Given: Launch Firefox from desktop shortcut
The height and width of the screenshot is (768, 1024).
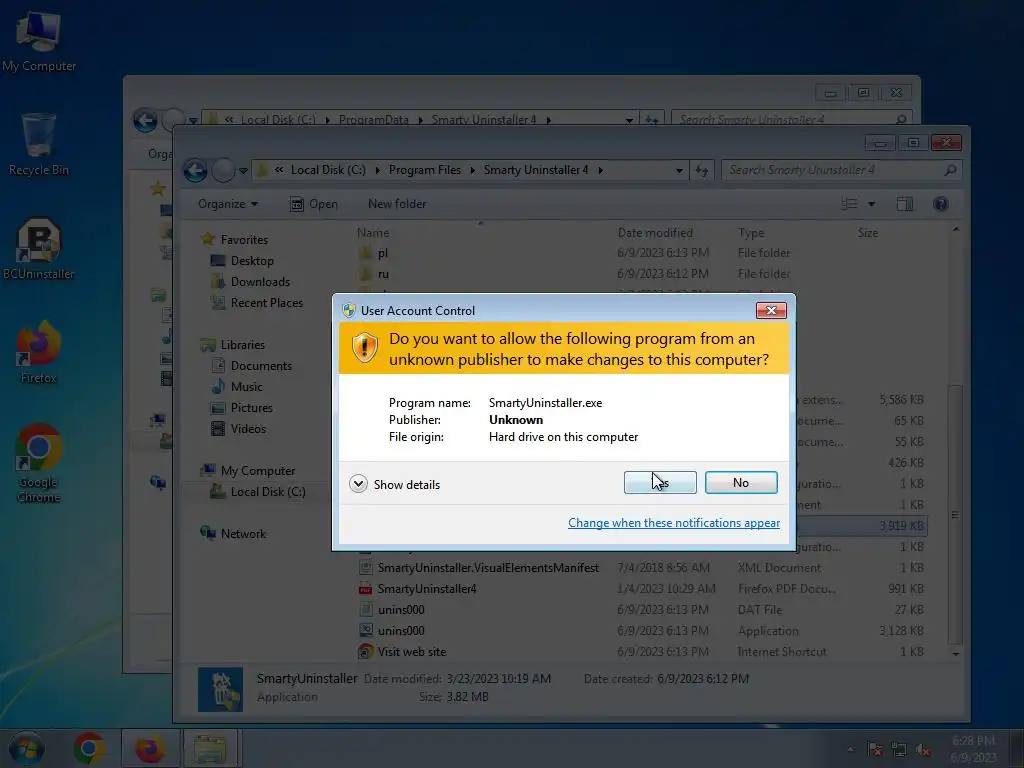Looking at the screenshot, I should (x=39, y=353).
